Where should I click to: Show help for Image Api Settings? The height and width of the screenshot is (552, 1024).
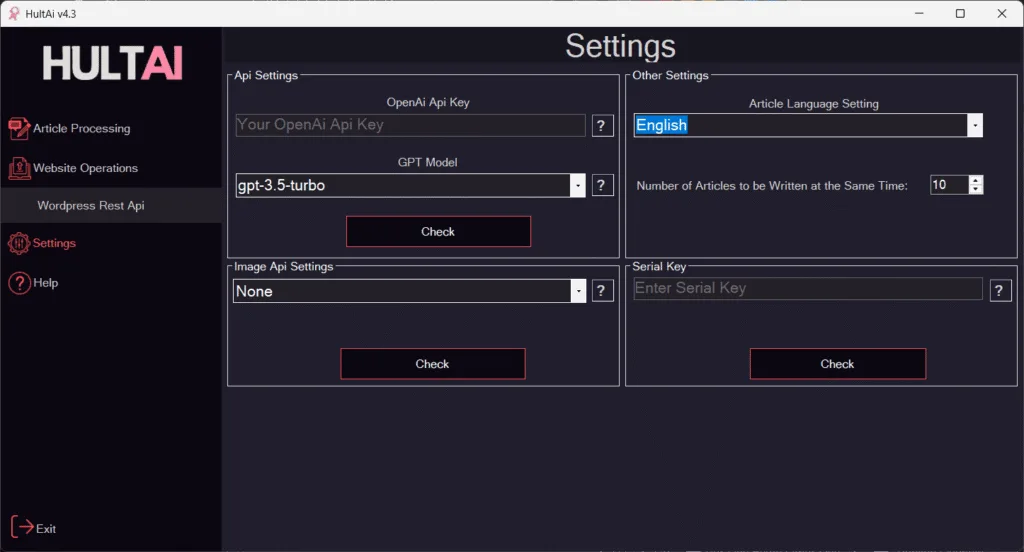(602, 291)
